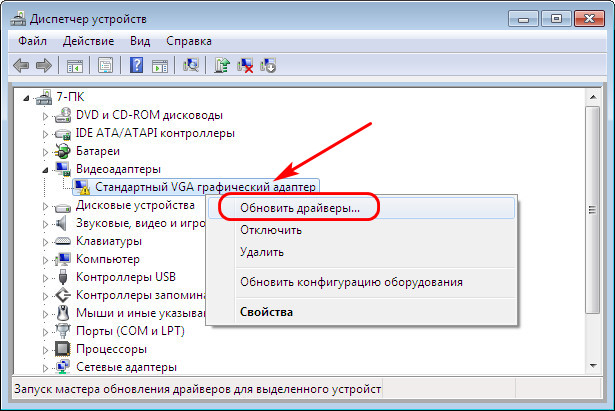Click the scrollbar down arrow

[593, 366]
